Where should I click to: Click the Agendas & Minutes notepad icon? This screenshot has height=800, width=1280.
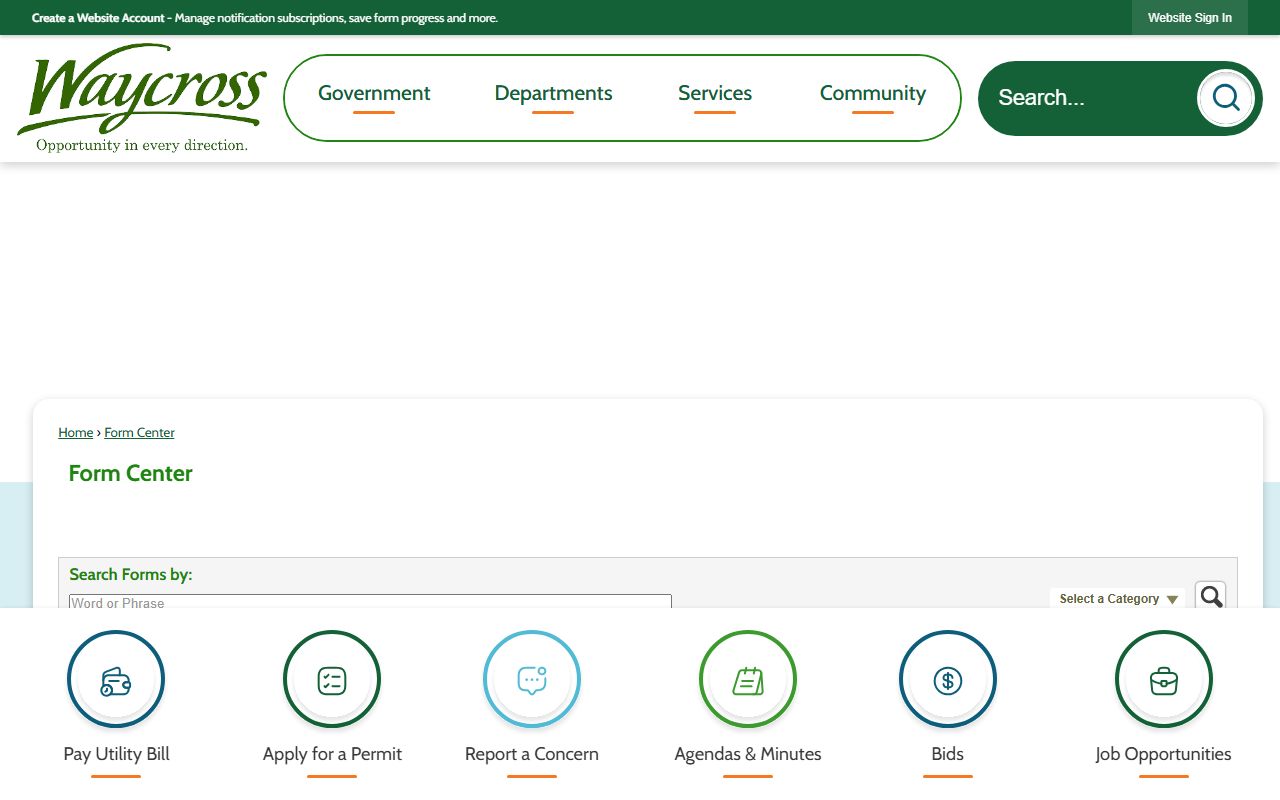coord(748,681)
